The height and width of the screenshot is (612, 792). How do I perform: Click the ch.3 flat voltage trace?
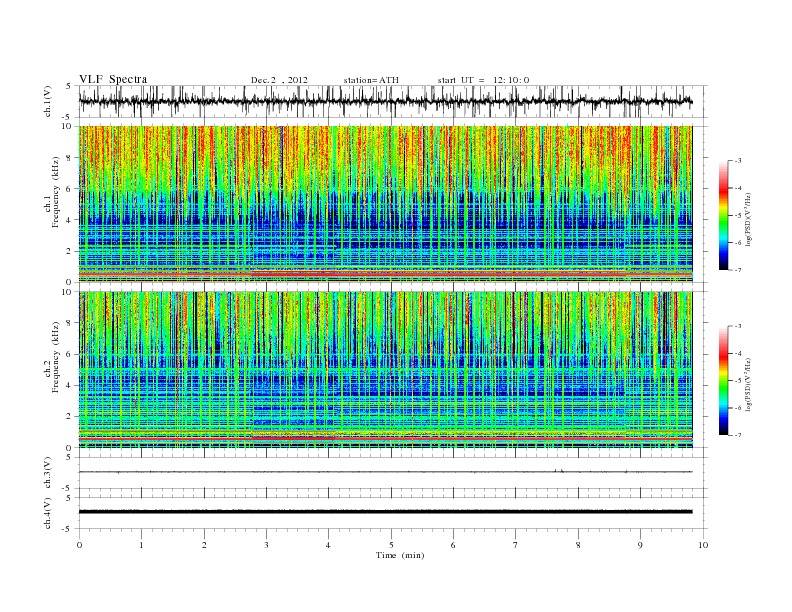[386, 472]
